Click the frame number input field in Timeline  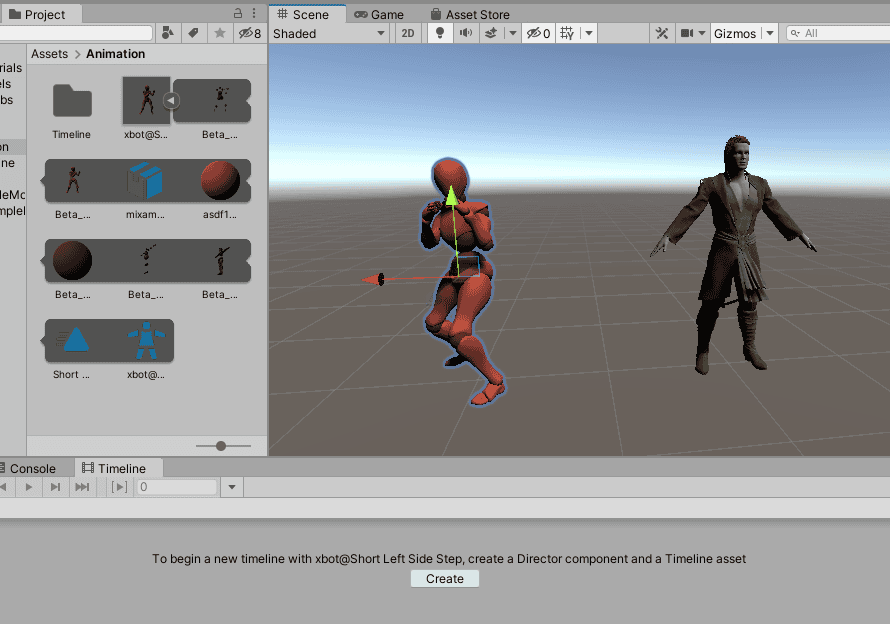pos(177,487)
